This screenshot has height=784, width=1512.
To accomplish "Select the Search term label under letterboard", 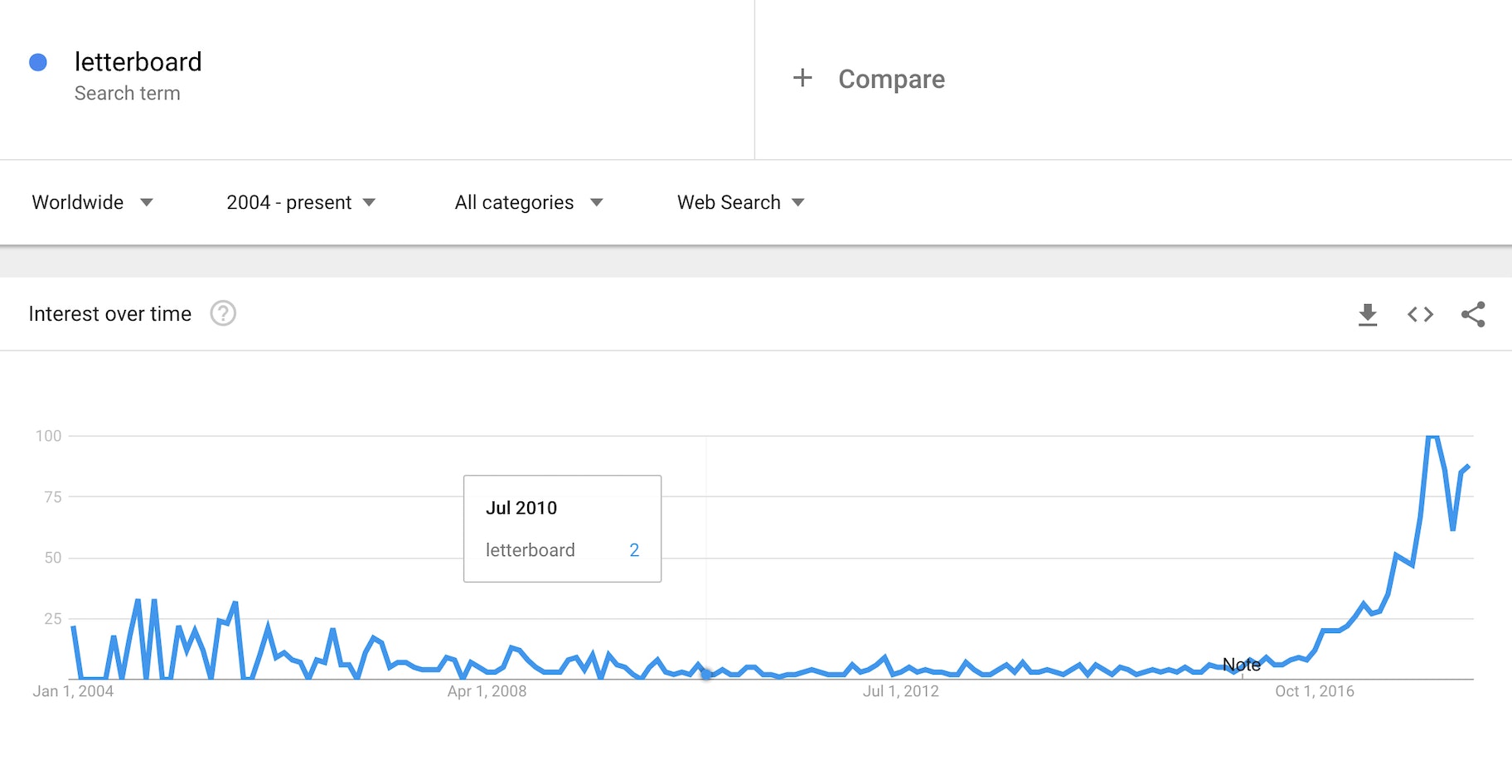I will [128, 93].
